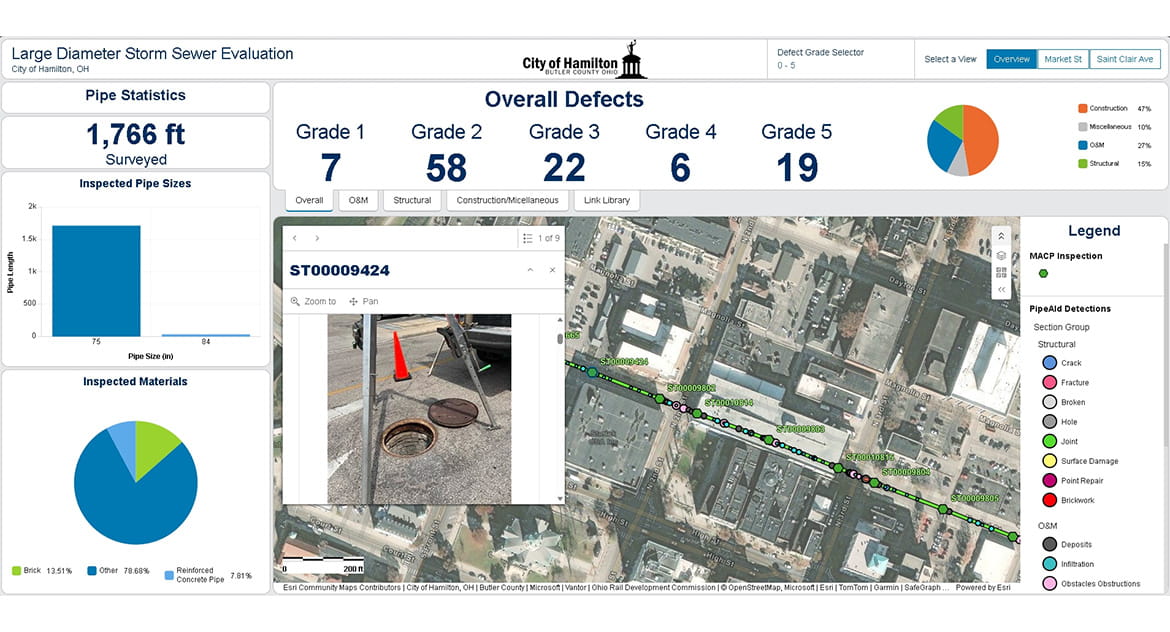Collapse the ST00009424 popup with its chevron

pyautogui.click(x=530, y=270)
